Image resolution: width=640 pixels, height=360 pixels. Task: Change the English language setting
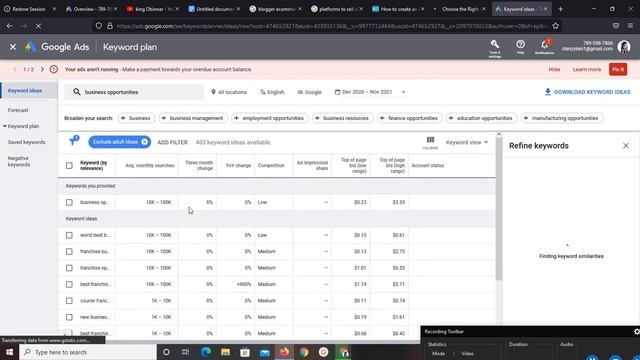pos(272,92)
